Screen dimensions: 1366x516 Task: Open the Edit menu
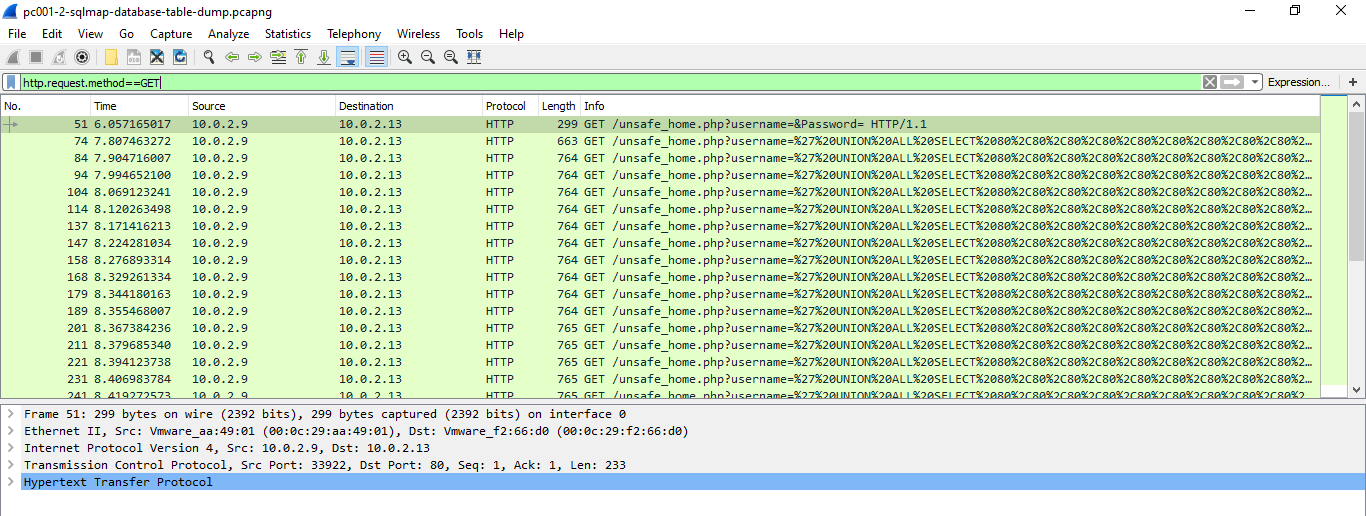pyautogui.click(x=52, y=34)
